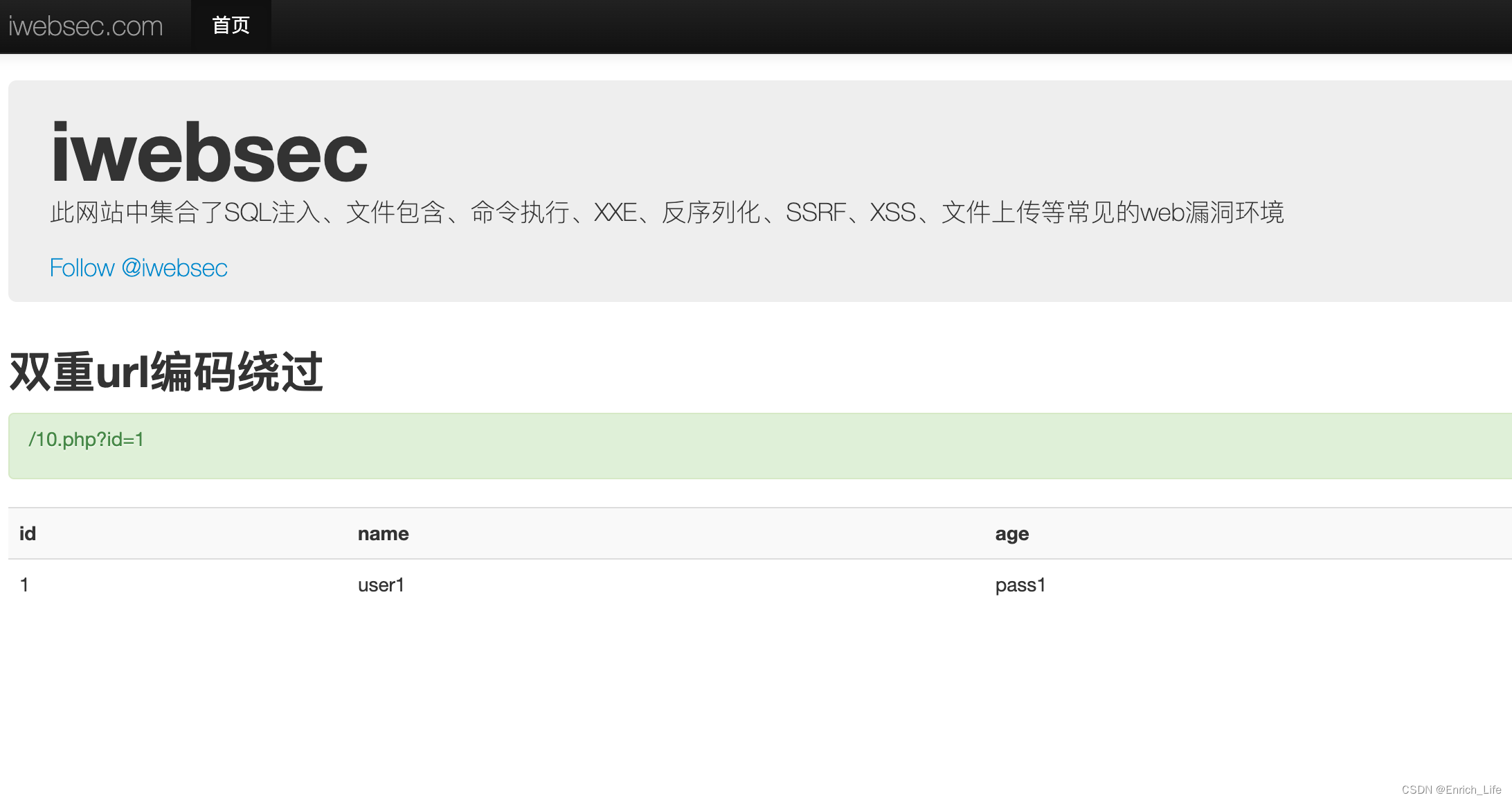Click the CSDN @Enrich_Life watermark
Image resolution: width=1512 pixels, height=802 pixels.
click(x=1451, y=790)
